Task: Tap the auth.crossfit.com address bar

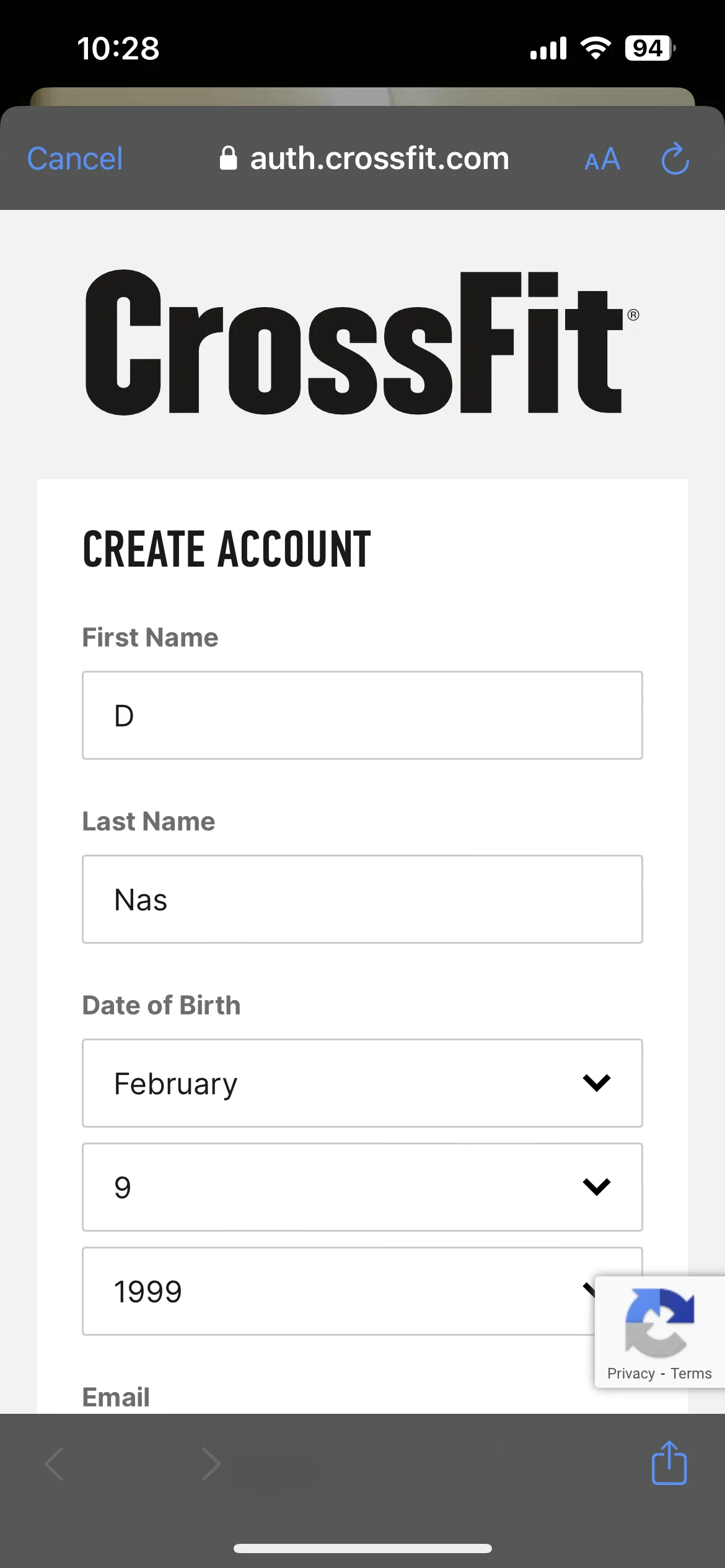Action: pyautogui.click(x=364, y=159)
